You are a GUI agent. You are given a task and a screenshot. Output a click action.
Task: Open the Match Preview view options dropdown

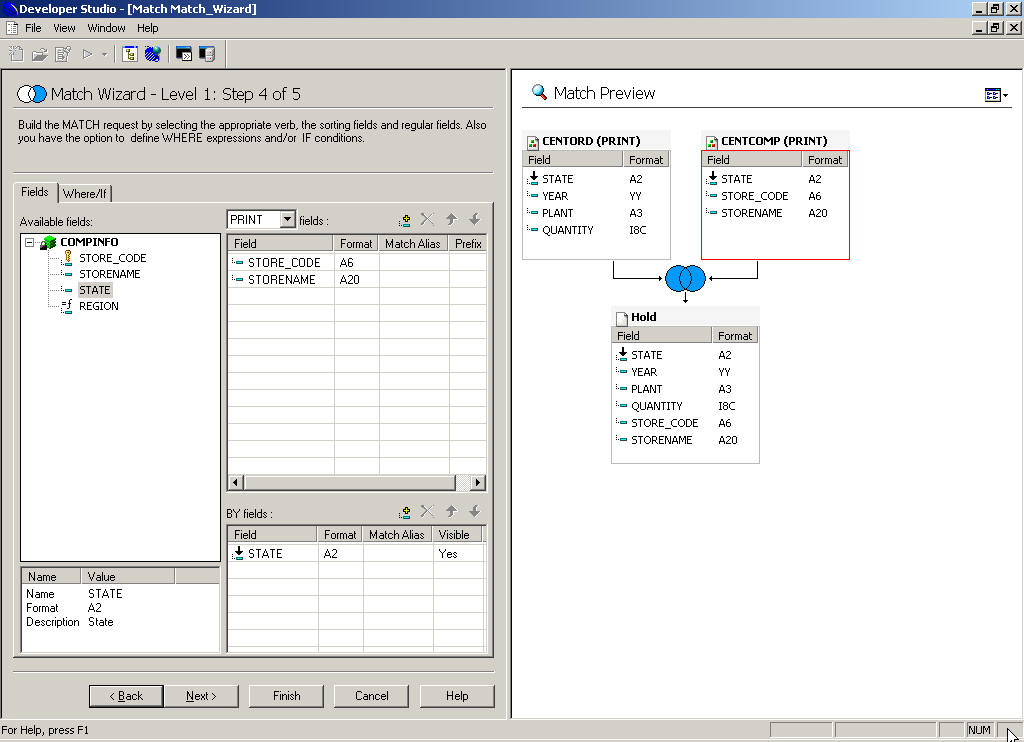(x=996, y=95)
